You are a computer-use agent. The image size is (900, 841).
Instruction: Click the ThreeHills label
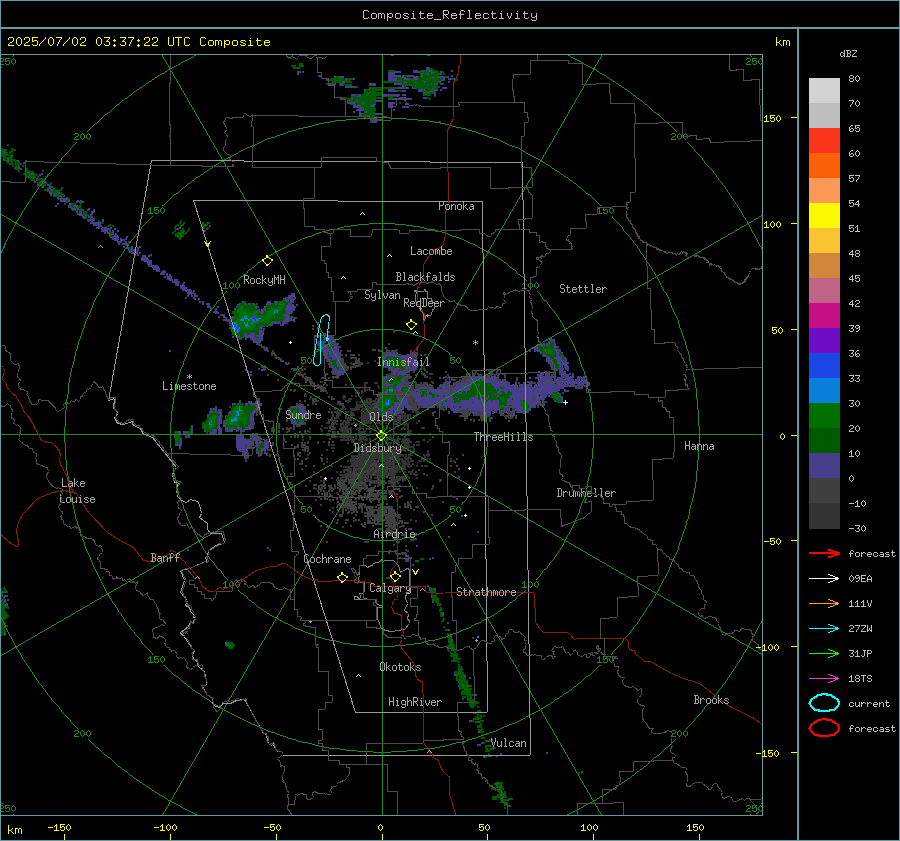(503, 437)
